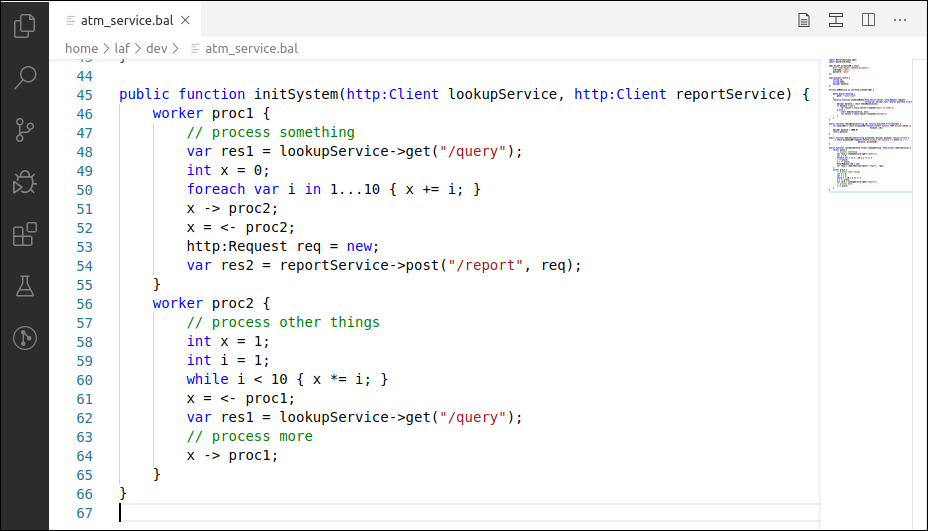Click the '// process more' comment
The image size is (928, 531).
(249, 436)
